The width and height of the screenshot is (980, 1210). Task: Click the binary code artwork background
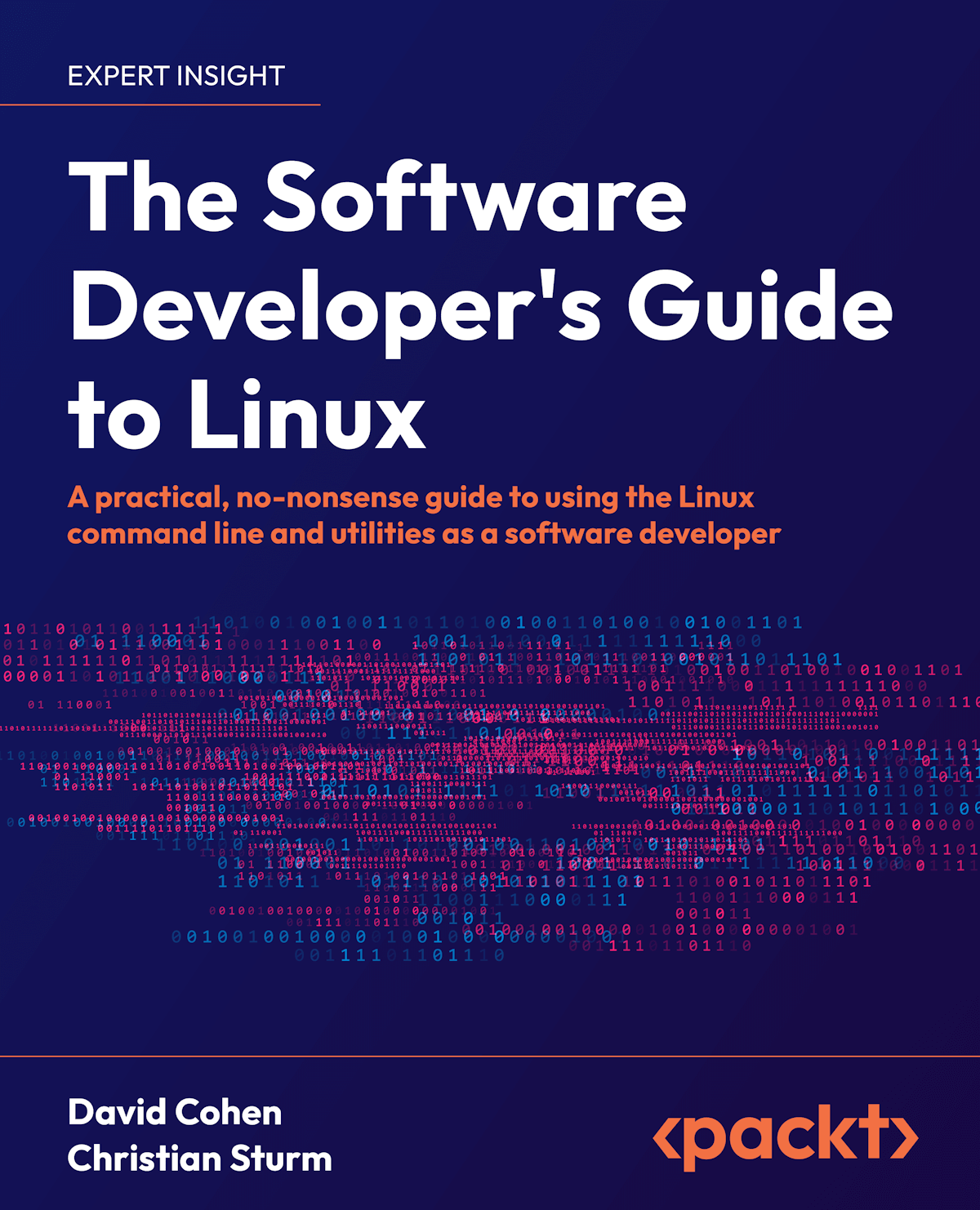pyautogui.click(x=490, y=784)
